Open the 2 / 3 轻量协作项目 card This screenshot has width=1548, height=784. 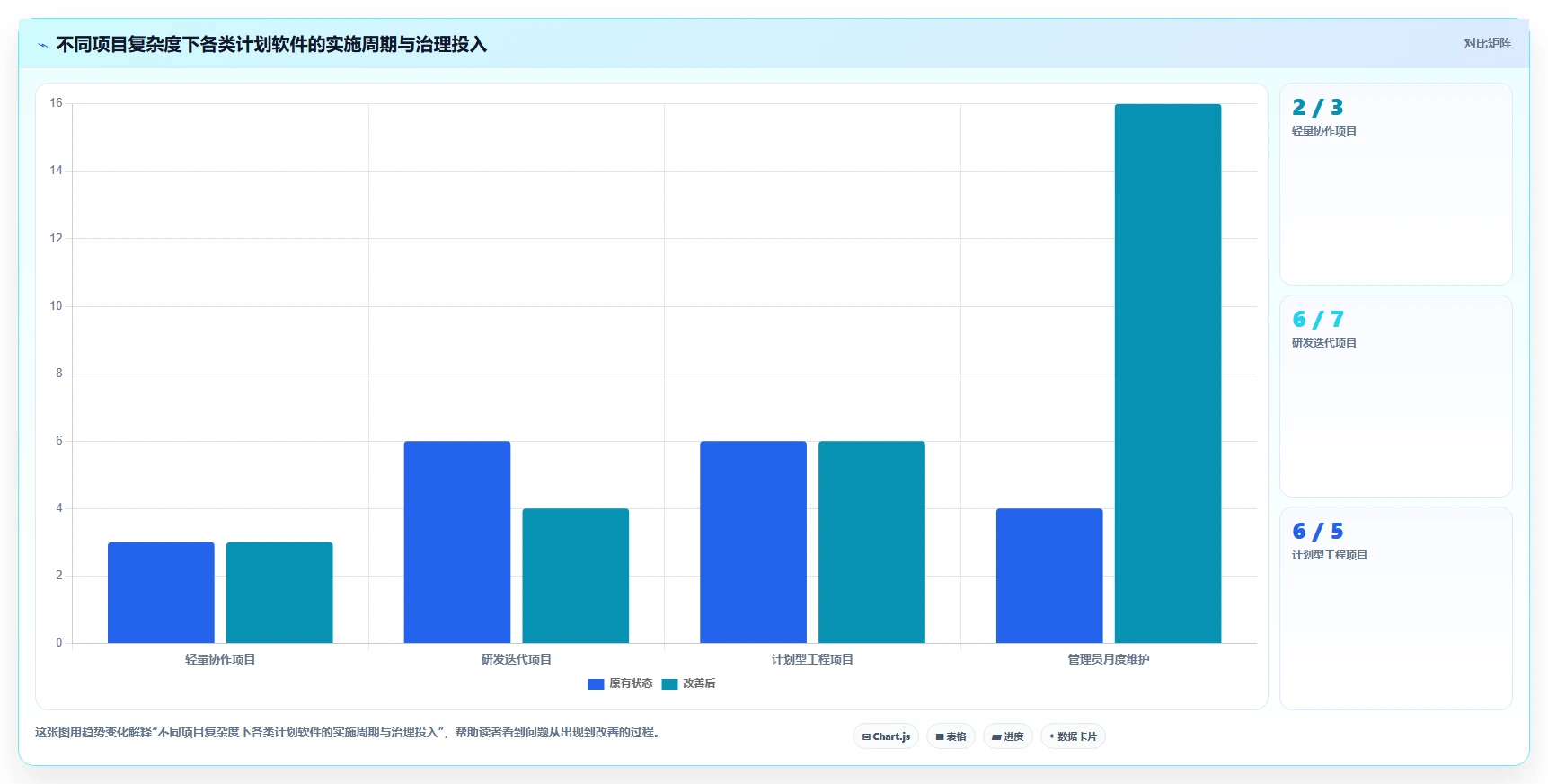(1395, 184)
